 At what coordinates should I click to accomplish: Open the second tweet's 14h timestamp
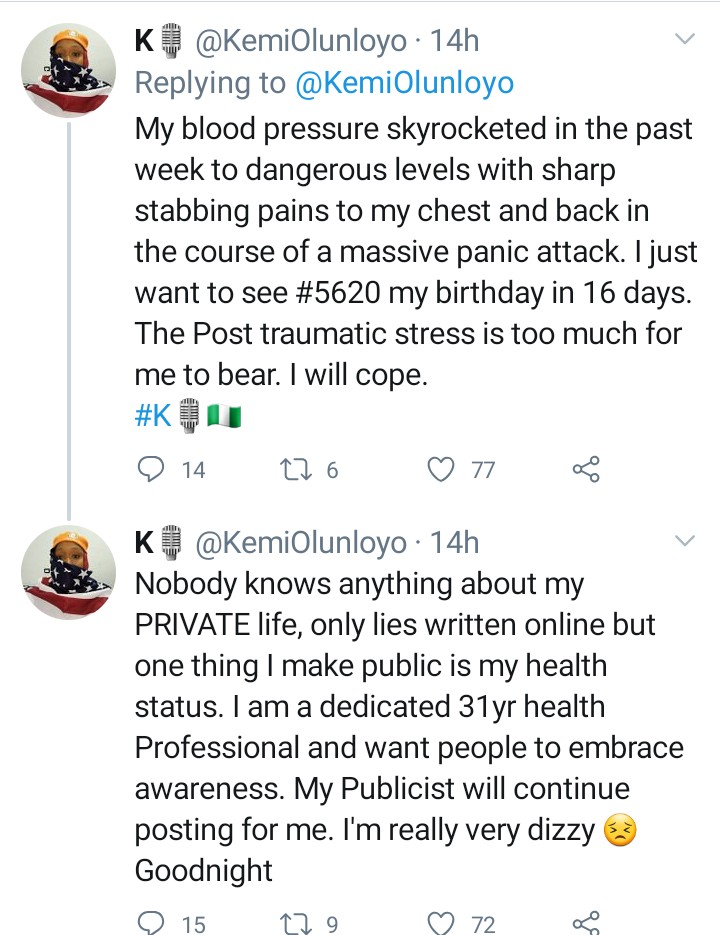pos(454,542)
